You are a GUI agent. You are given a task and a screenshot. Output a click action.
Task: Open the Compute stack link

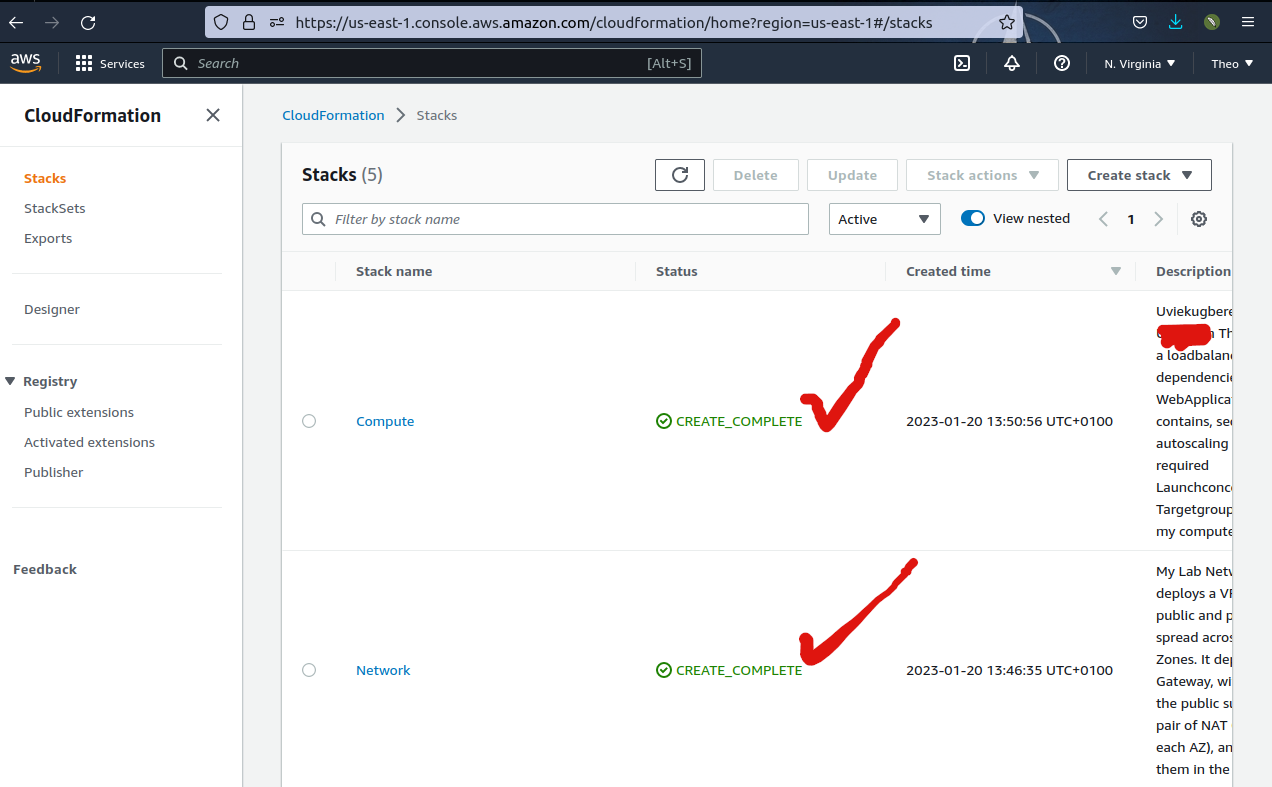click(385, 421)
